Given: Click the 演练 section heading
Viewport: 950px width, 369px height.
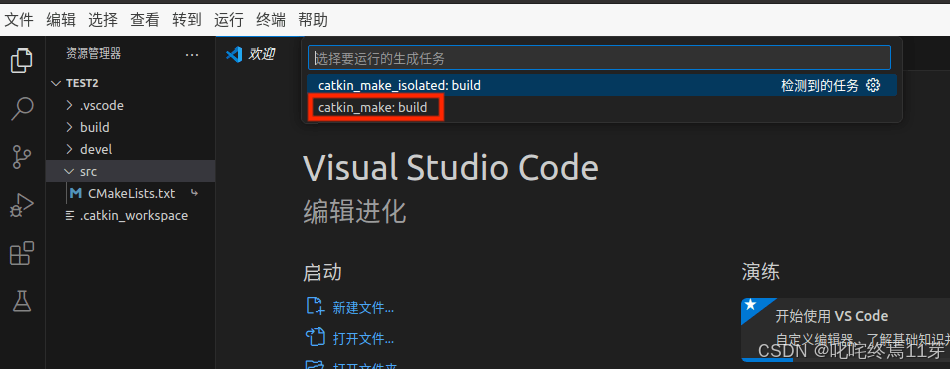Looking at the screenshot, I should (x=760, y=272).
